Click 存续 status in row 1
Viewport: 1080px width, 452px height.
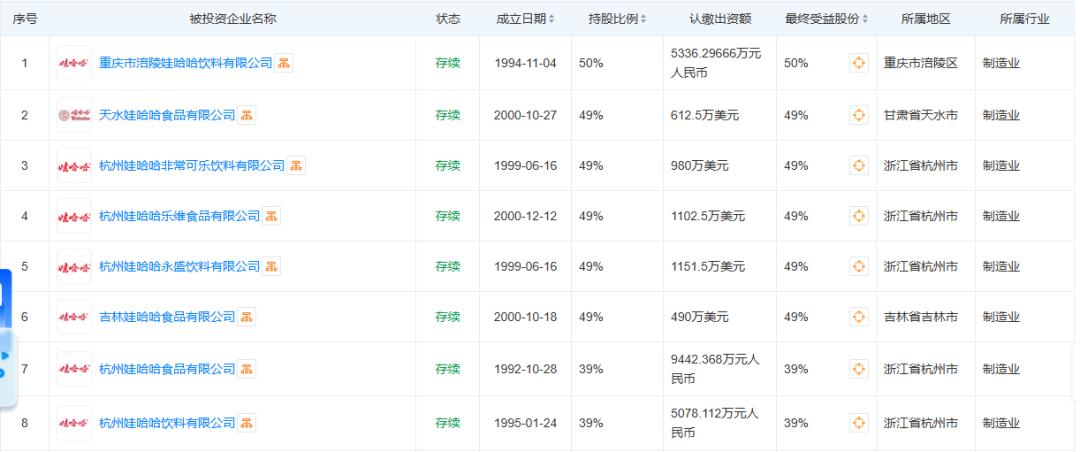point(448,63)
